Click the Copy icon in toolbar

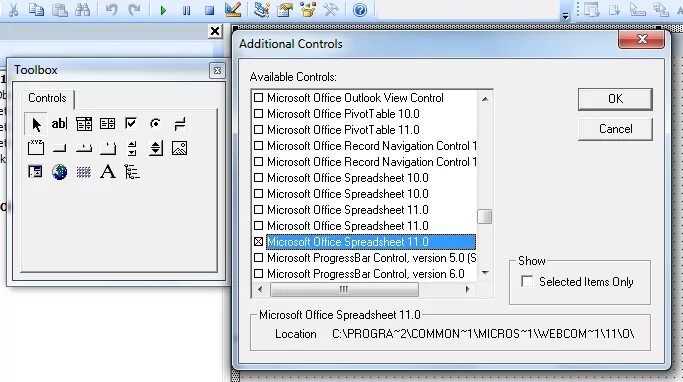point(36,9)
